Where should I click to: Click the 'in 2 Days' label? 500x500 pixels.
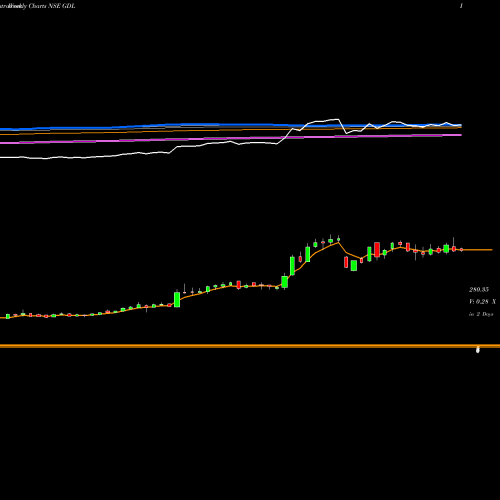pos(481,314)
